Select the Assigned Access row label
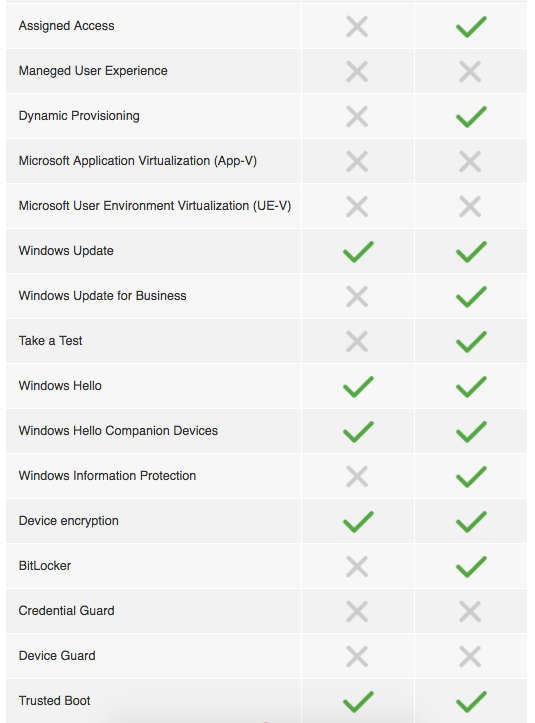The width and height of the screenshot is (535, 723). (66, 26)
